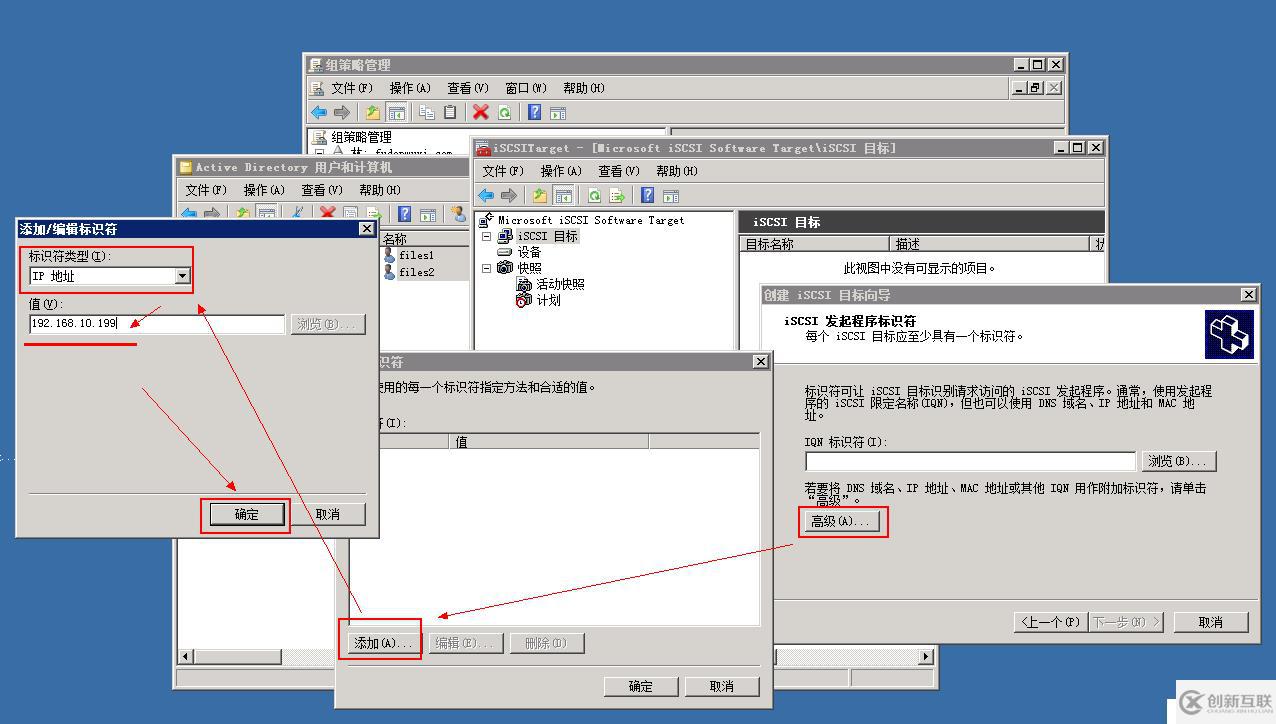Open 帮助(H) menu in iSCSITarget window

tap(677, 171)
